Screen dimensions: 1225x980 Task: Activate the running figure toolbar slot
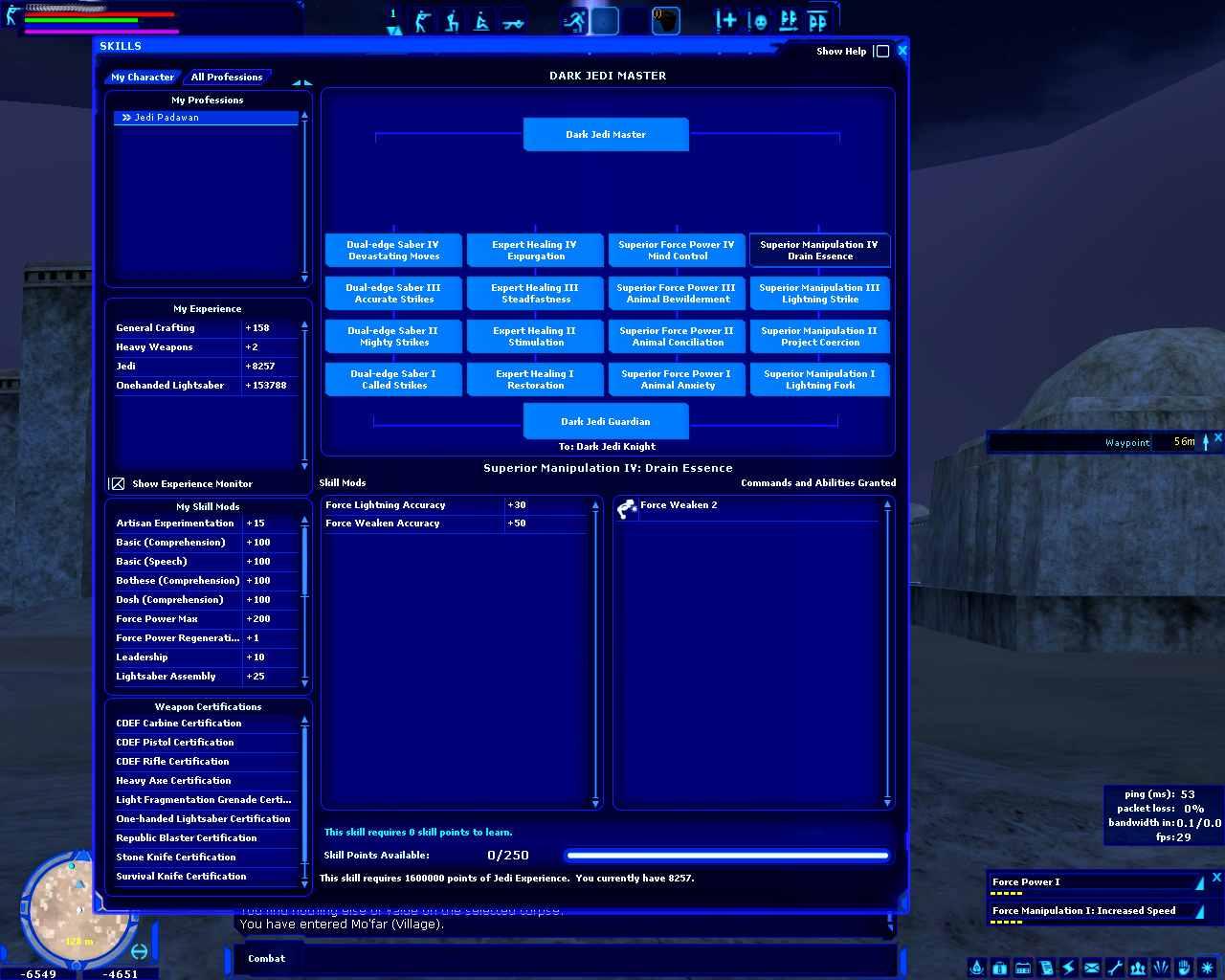574,21
